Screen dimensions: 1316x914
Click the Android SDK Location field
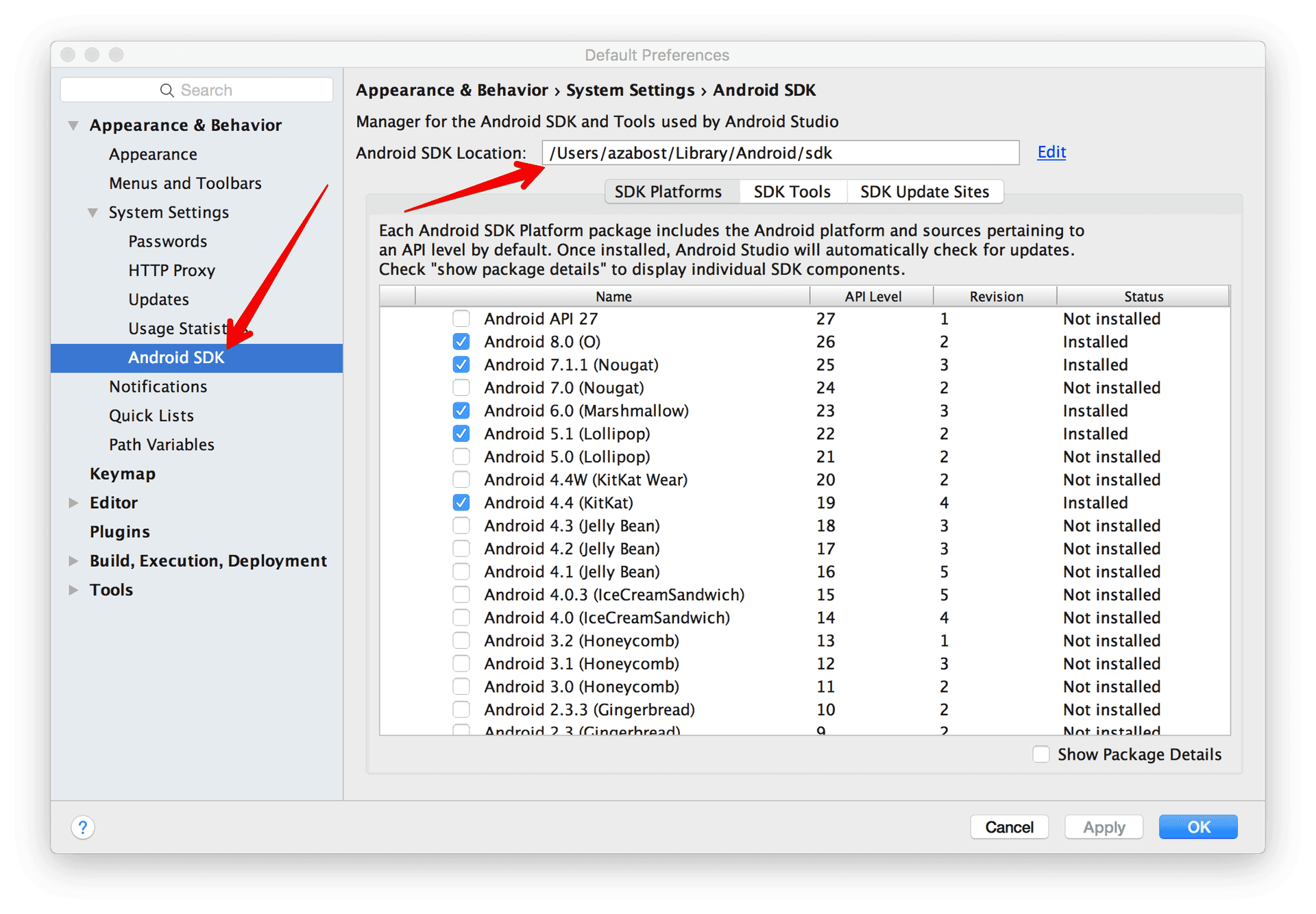pos(779,153)
